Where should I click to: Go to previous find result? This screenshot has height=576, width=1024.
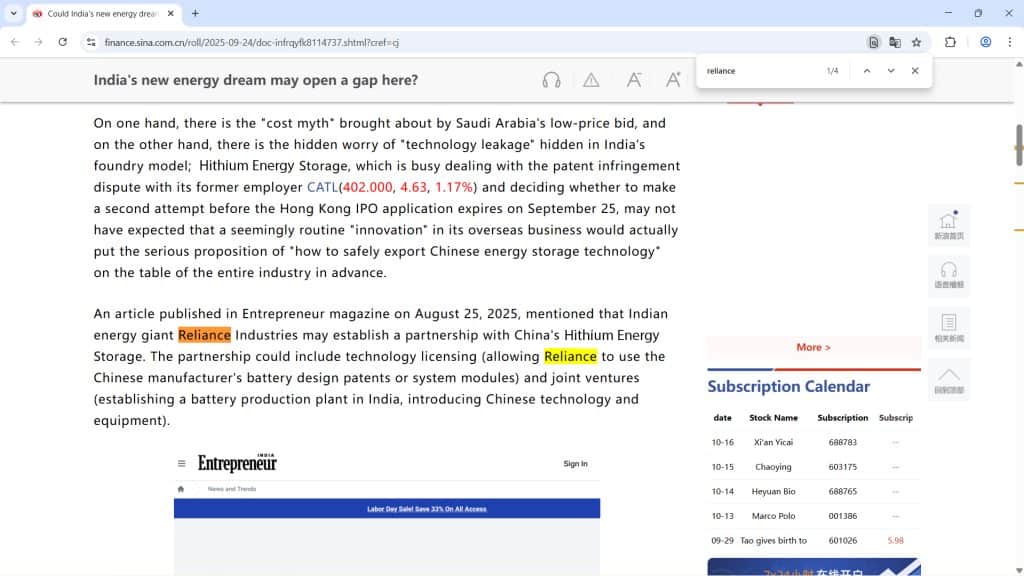click(x=866, y=71)
